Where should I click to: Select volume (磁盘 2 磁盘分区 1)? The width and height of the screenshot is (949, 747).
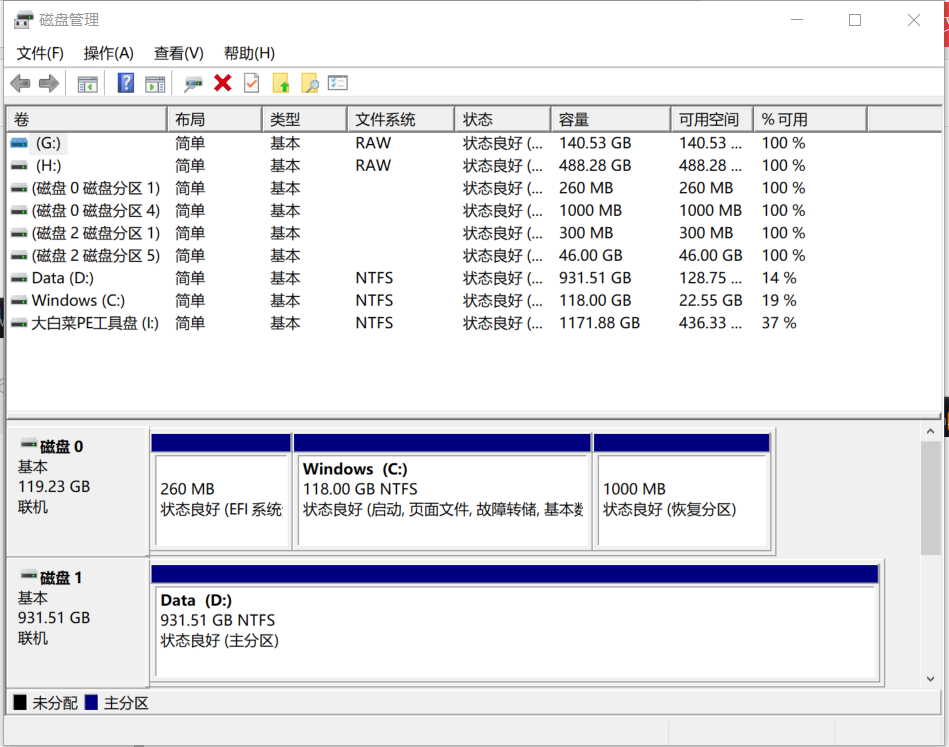point(473,233)
